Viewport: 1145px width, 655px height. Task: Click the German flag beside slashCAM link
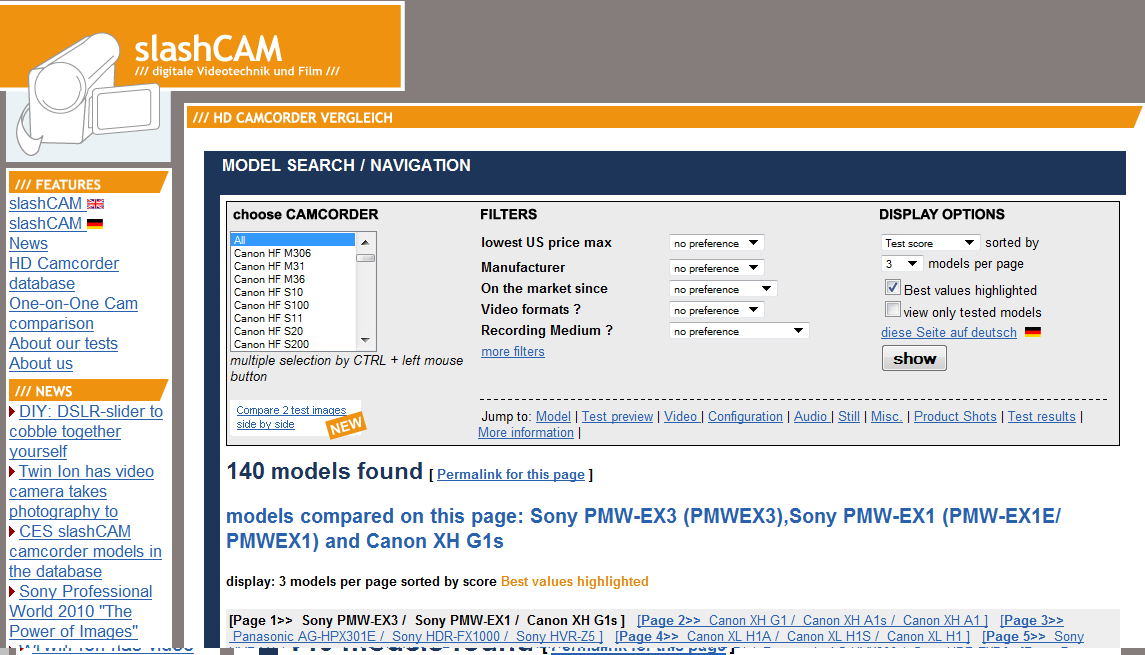click(x=95, y=223)
